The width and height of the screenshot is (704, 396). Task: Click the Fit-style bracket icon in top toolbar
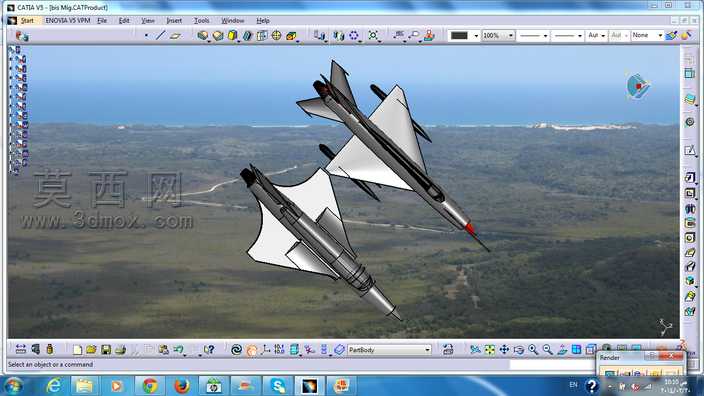click(373, 35)
